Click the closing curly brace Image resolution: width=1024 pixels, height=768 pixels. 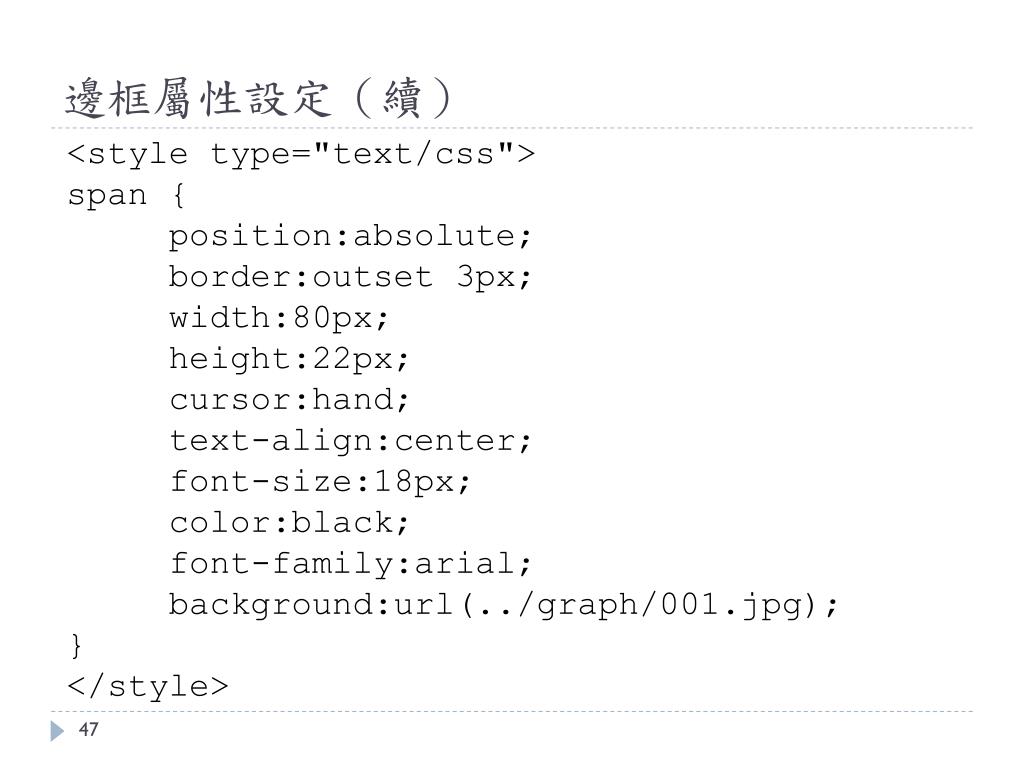coord(76,646)
